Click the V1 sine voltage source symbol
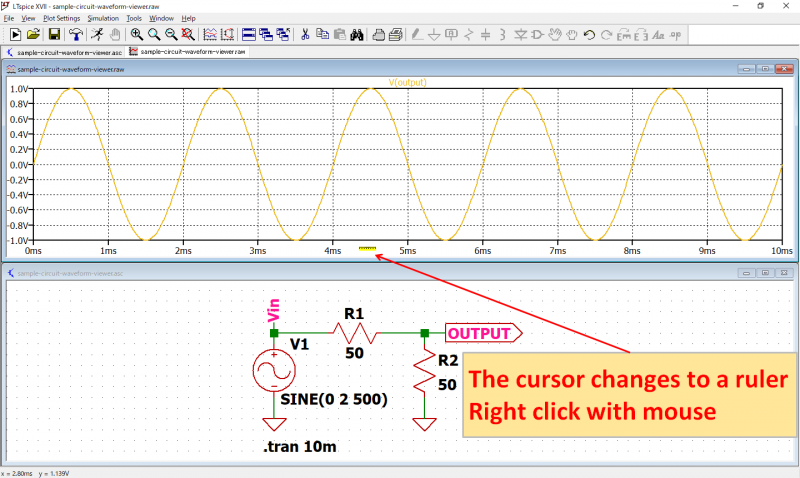The image size is (800, 478). tap(274, 371)
